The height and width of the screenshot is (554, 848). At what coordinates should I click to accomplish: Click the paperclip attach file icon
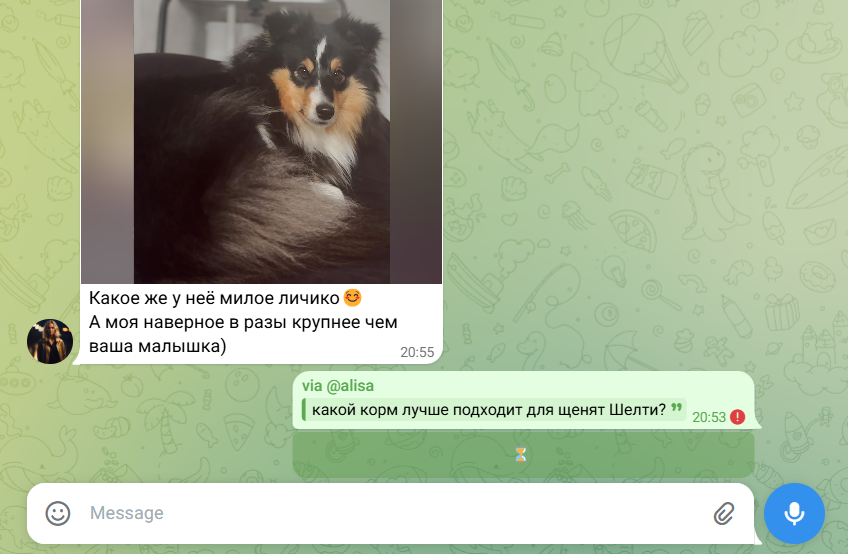click(724, 513)
